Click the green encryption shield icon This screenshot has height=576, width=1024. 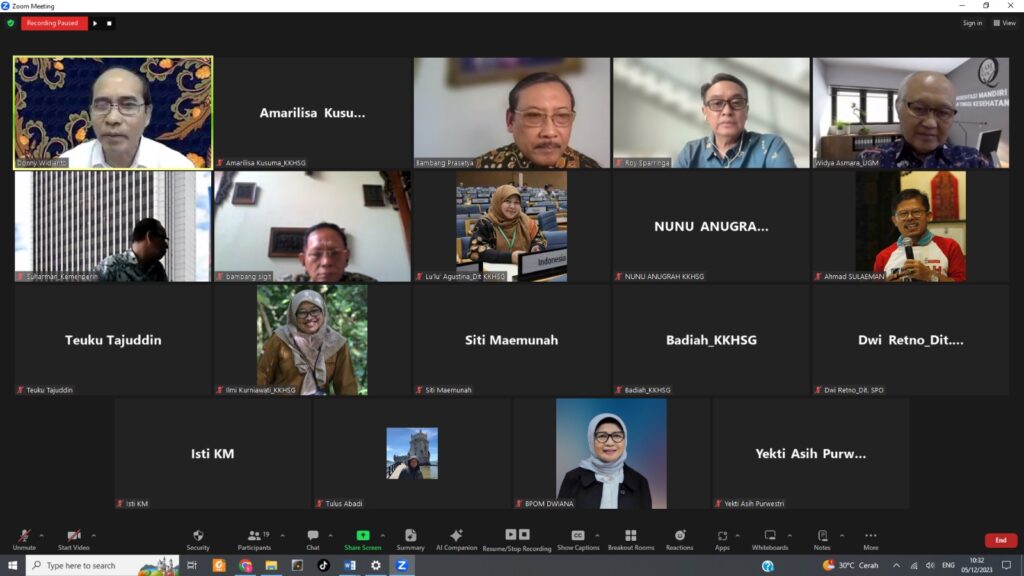10,23
